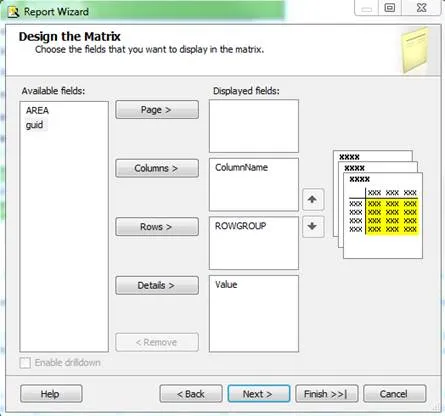Click the move down arrow icon
Image resolution: width=445 pixels, height=416 pixels.
point(313,226)
